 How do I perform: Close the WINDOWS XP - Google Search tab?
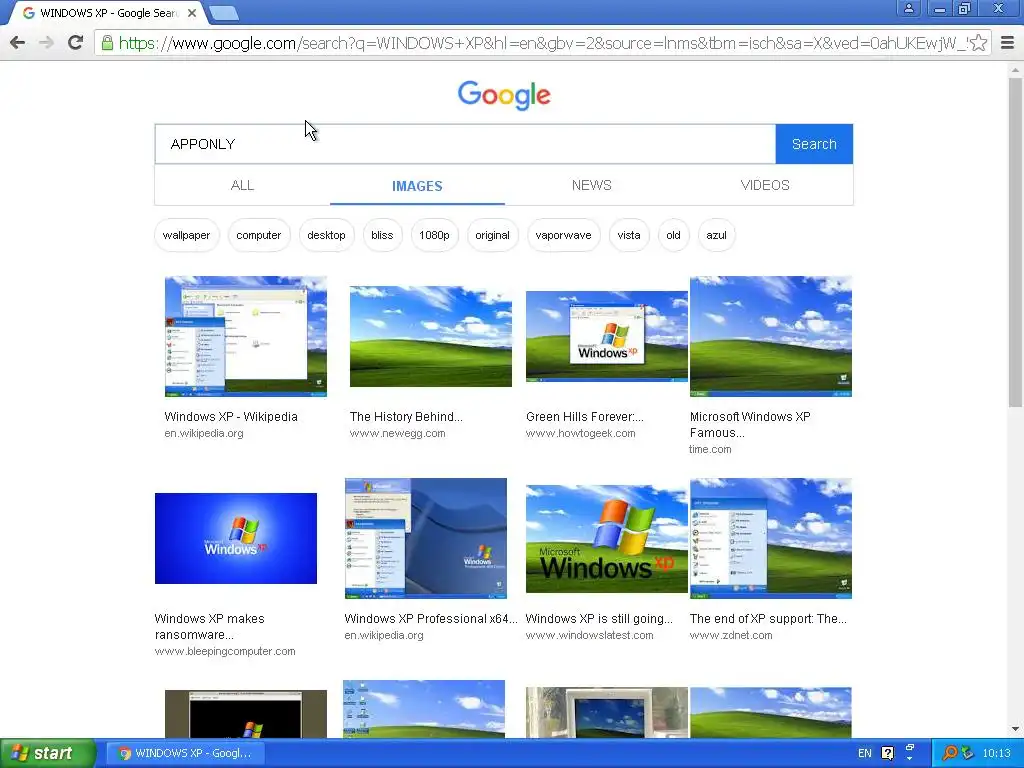click(192, 13)
